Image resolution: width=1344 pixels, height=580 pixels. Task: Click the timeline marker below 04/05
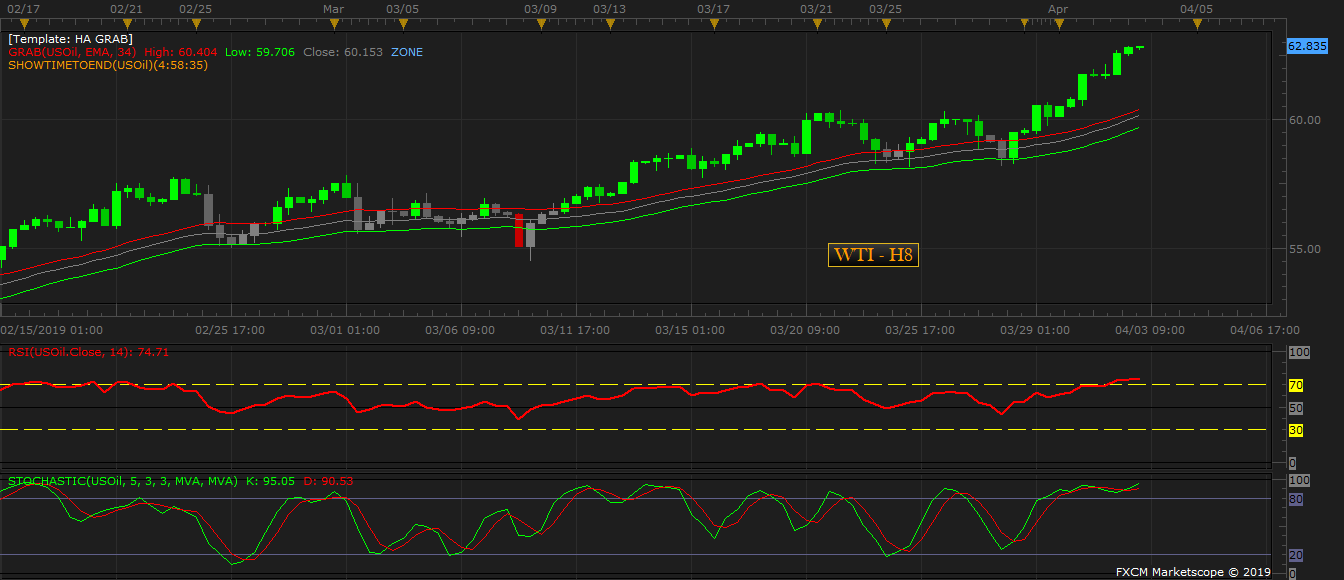tap(1197, 22)
